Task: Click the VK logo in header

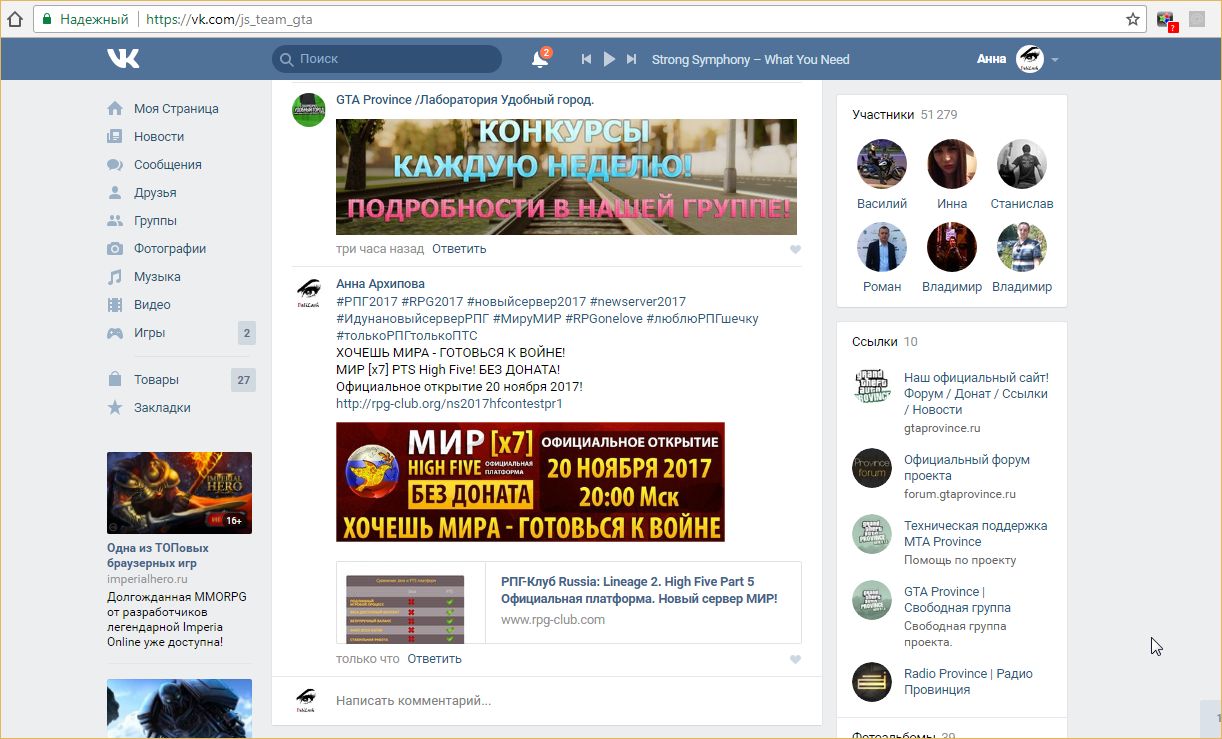Action: [x=123, y=59]
